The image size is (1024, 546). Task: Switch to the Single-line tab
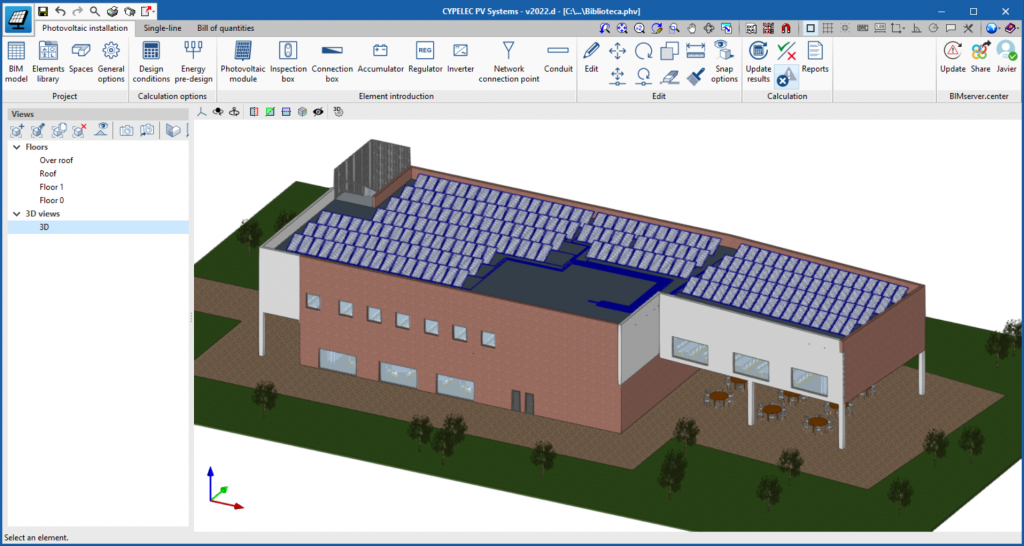(162, 28)
